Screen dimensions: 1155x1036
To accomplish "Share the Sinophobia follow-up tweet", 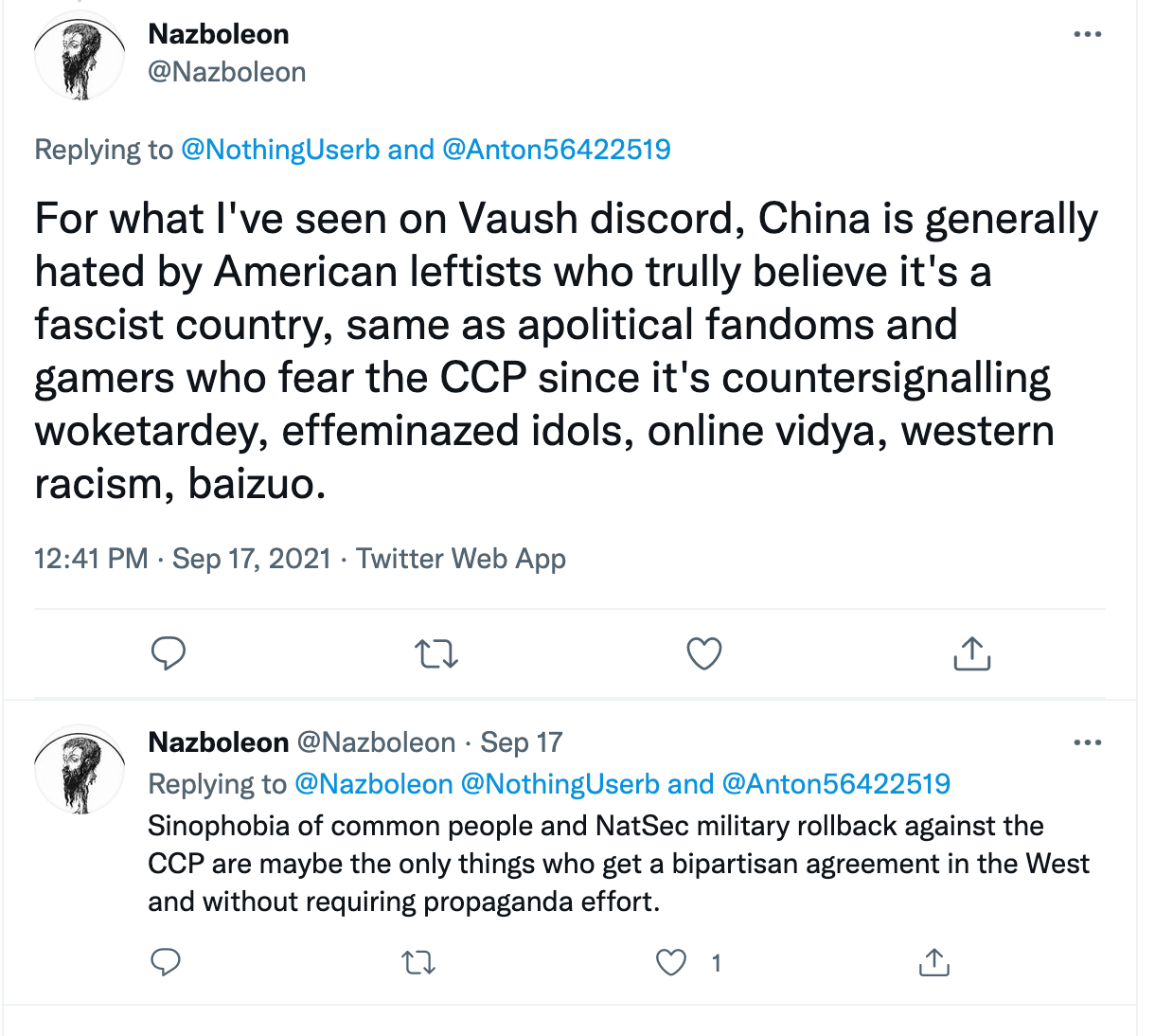I will click(x=933, y=963).
